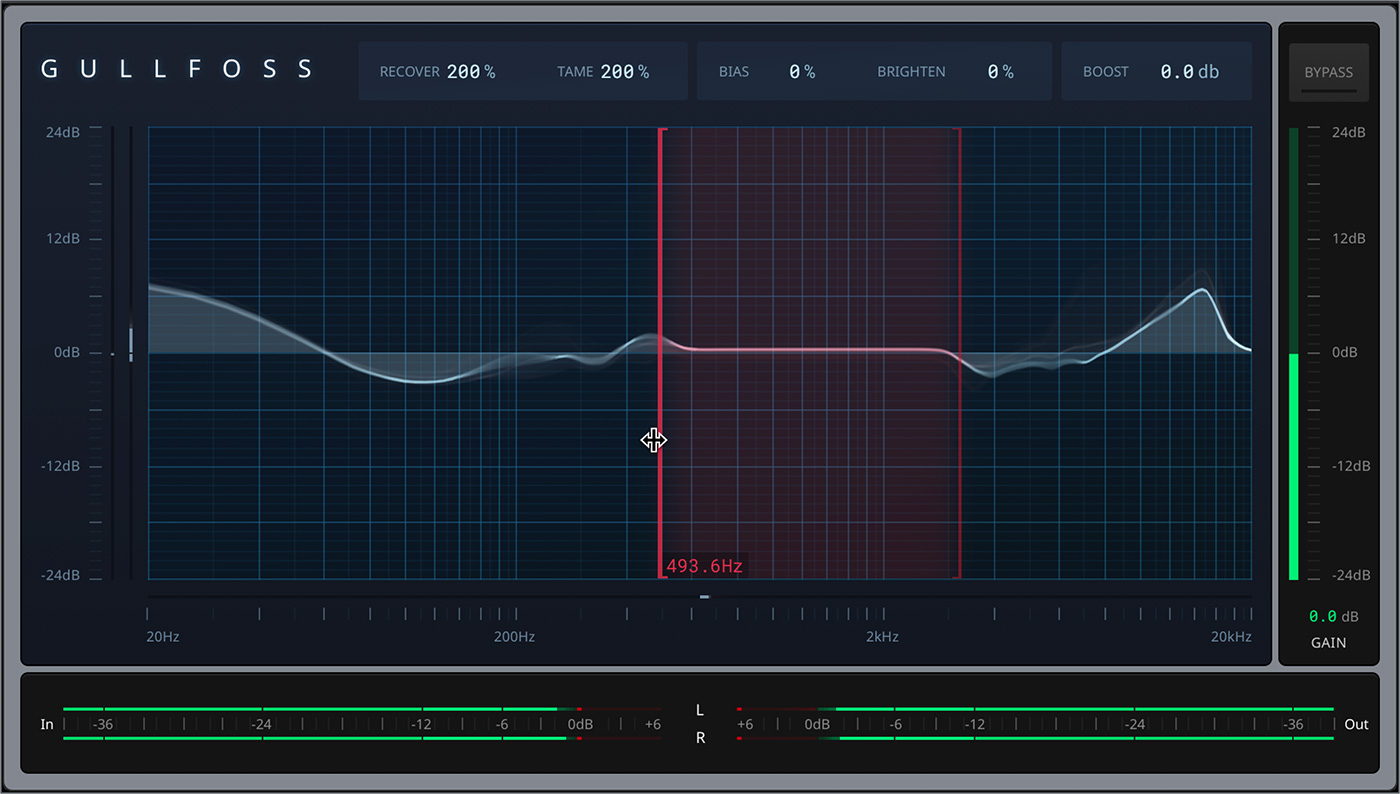Click the input L channel level meter

[362, 709]
